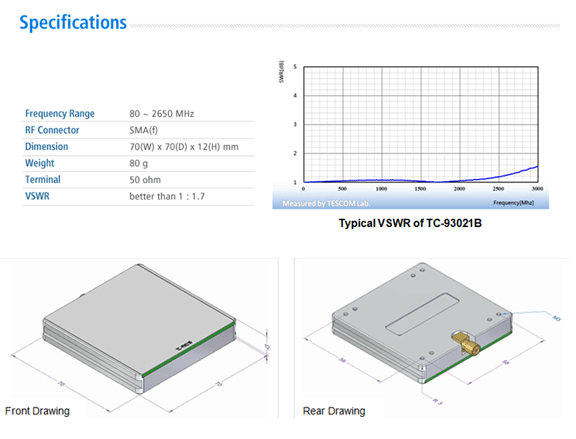Select the Dimension label
576x439 pixels.
click(47, 147)
